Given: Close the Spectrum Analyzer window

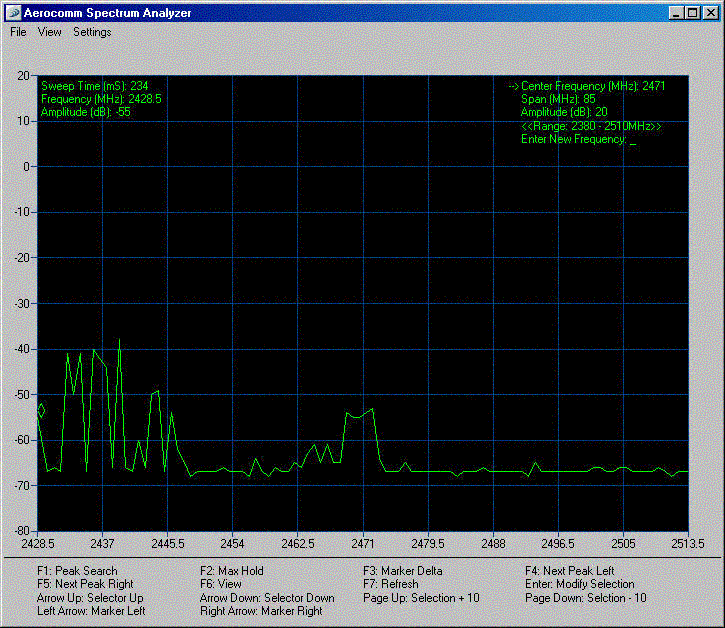Looking at the screenshot, I should 711,13.
